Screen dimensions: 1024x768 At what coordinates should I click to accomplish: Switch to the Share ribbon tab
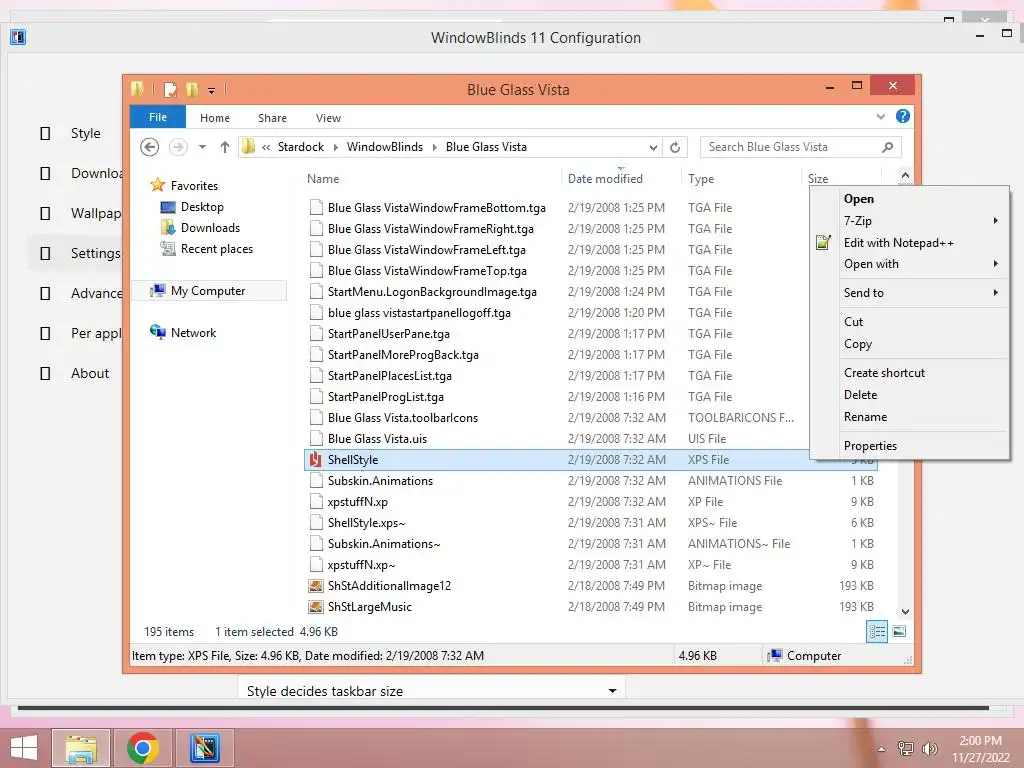click(272, 118)
